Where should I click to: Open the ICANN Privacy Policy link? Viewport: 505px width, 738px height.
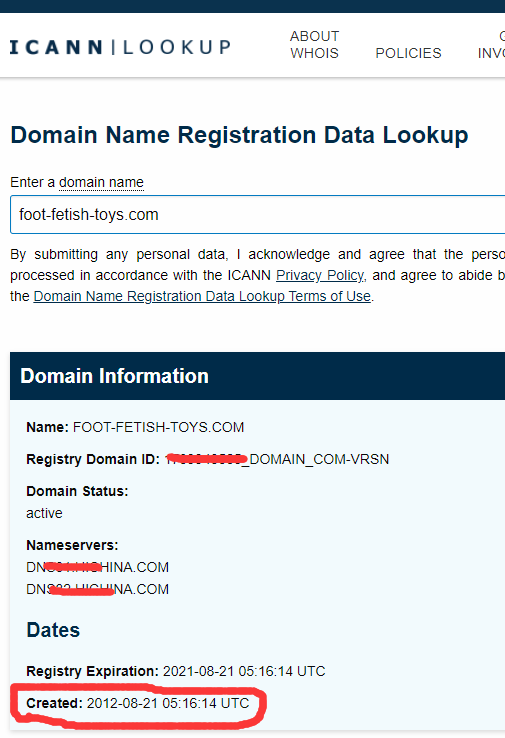coord(321,275)
